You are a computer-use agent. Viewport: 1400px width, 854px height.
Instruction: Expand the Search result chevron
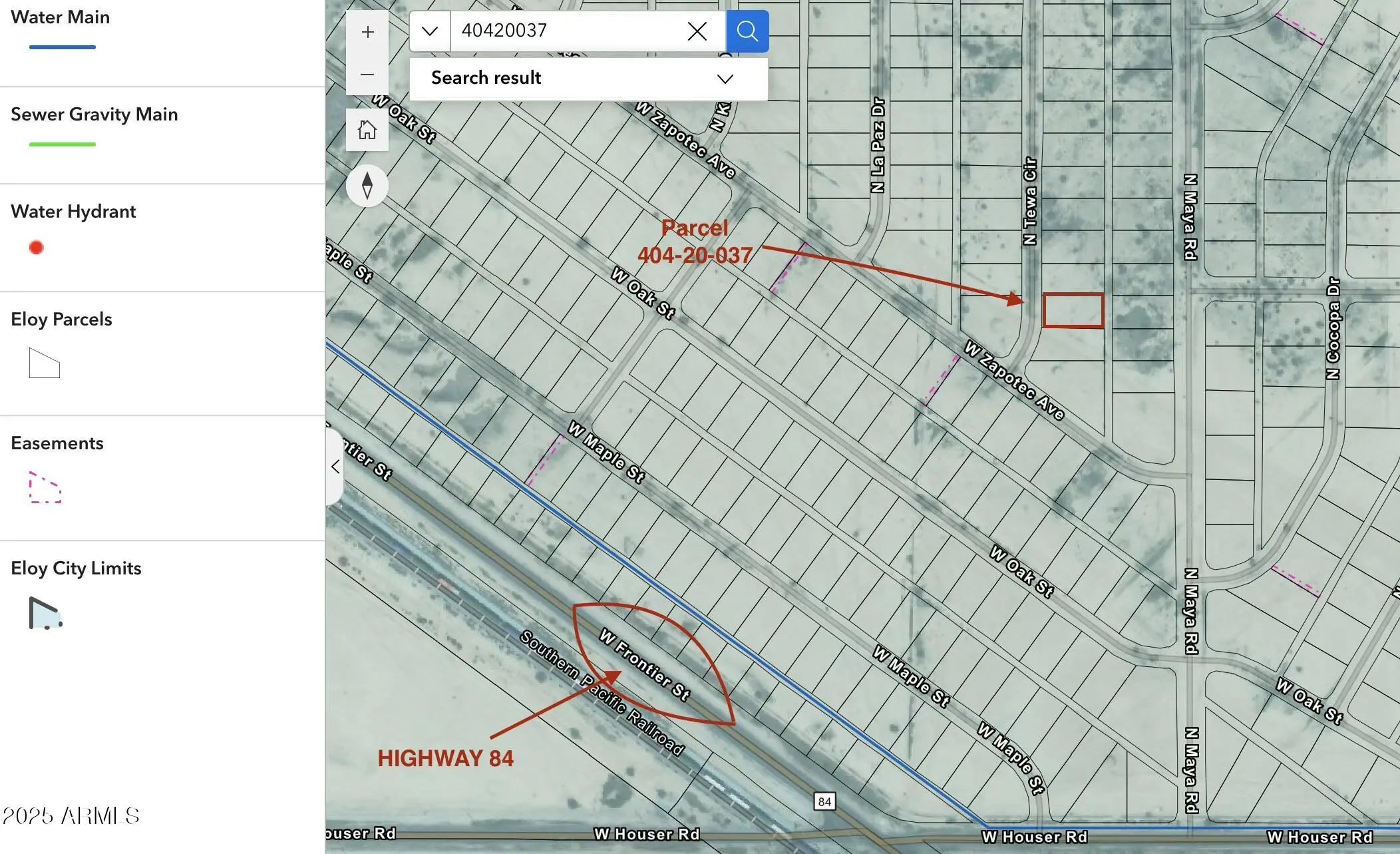pos(725,79)
